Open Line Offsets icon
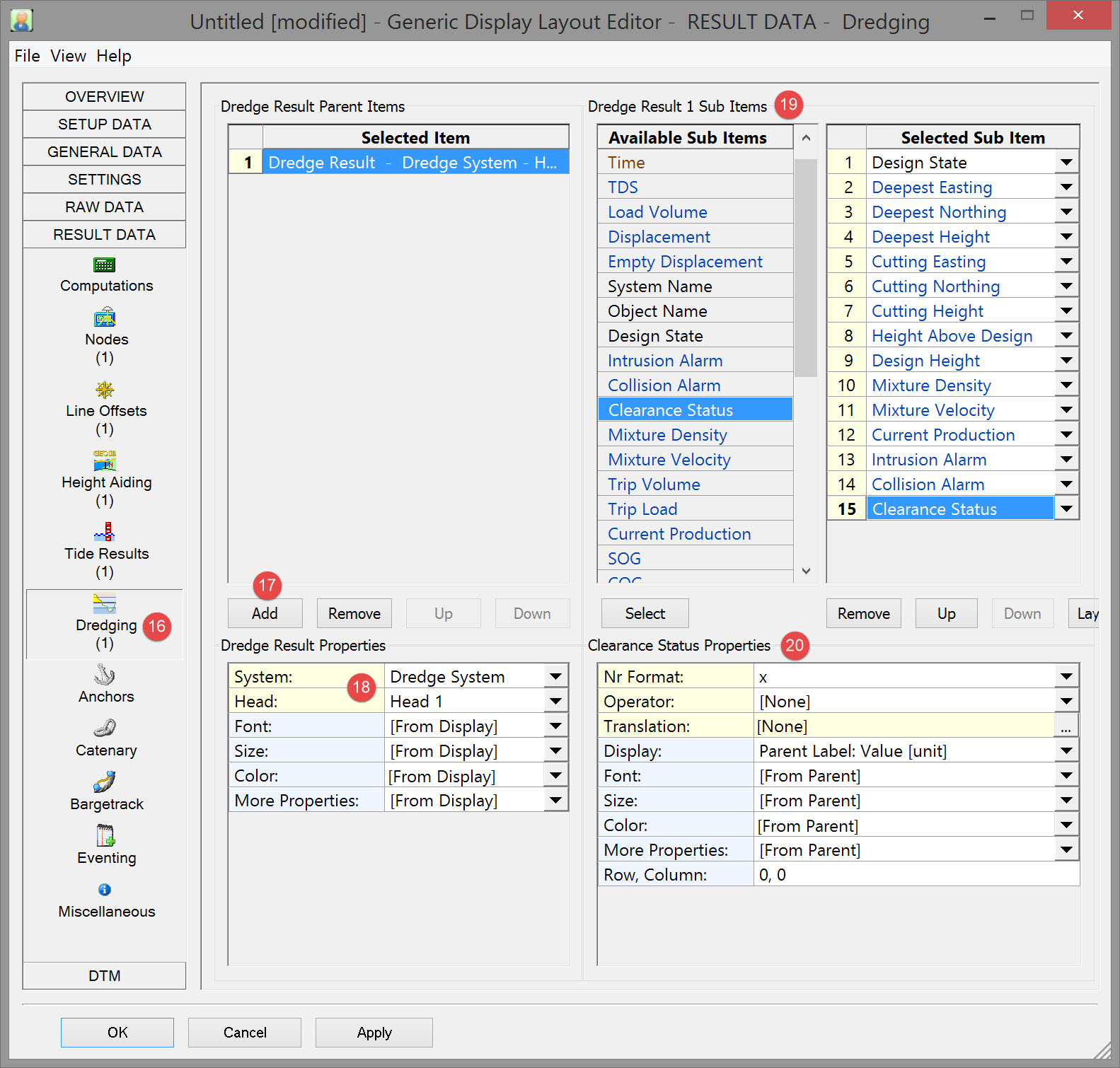 (x=105, y=390)
